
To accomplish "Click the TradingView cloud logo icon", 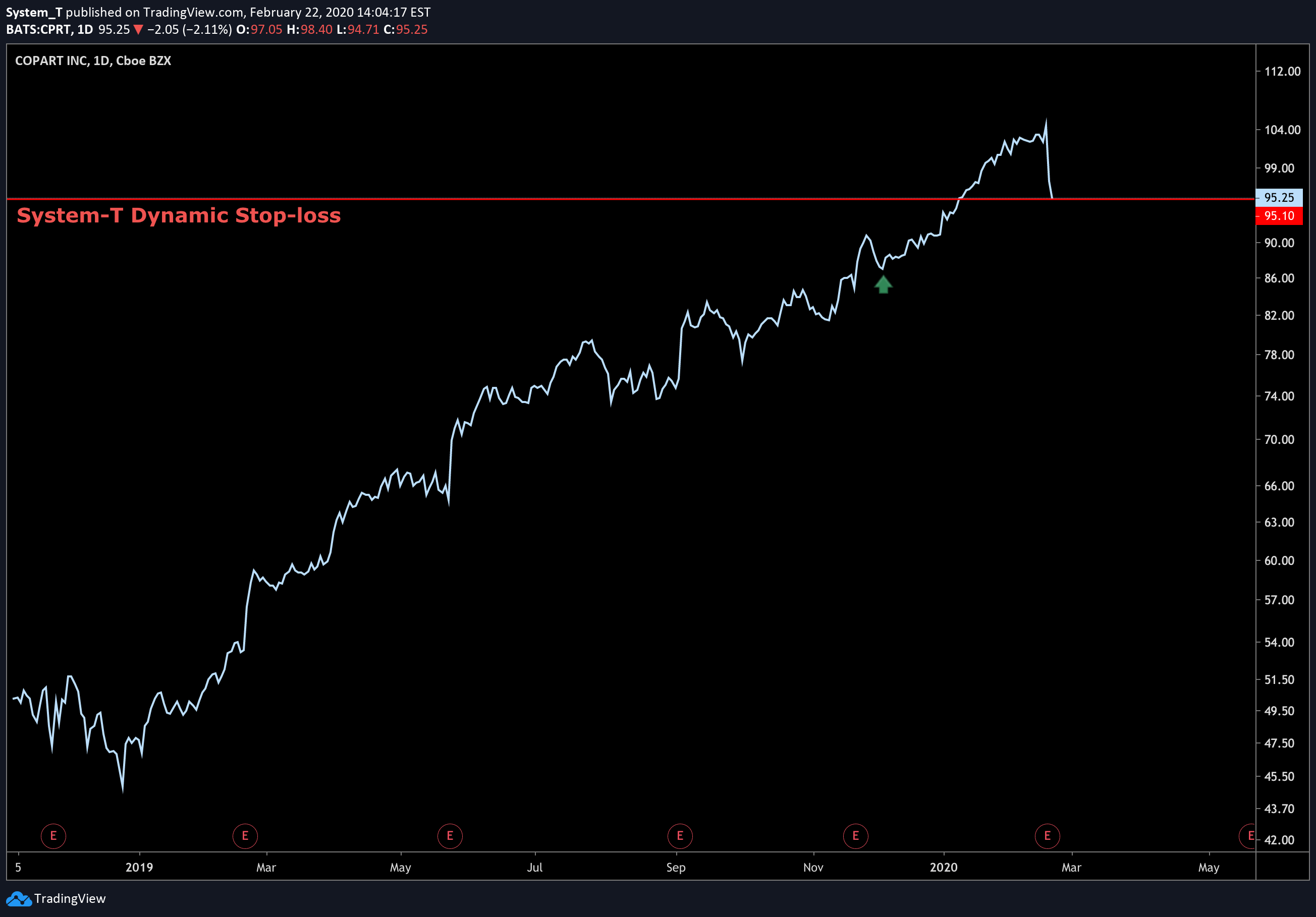I will click(x=19, y=899).
